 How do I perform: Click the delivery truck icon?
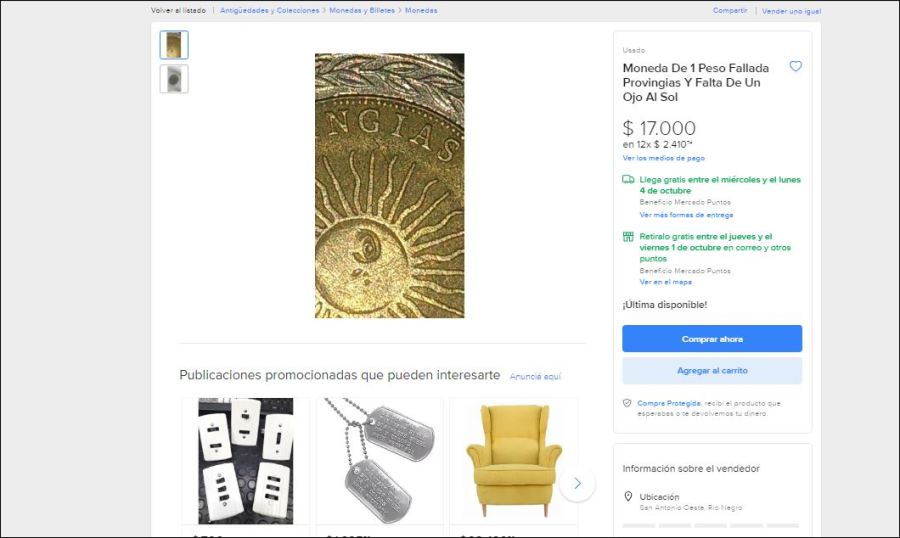click(628, 180)
